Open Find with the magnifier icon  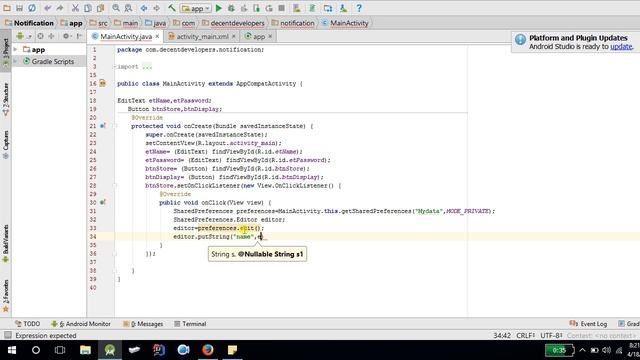tap(116, 8)
